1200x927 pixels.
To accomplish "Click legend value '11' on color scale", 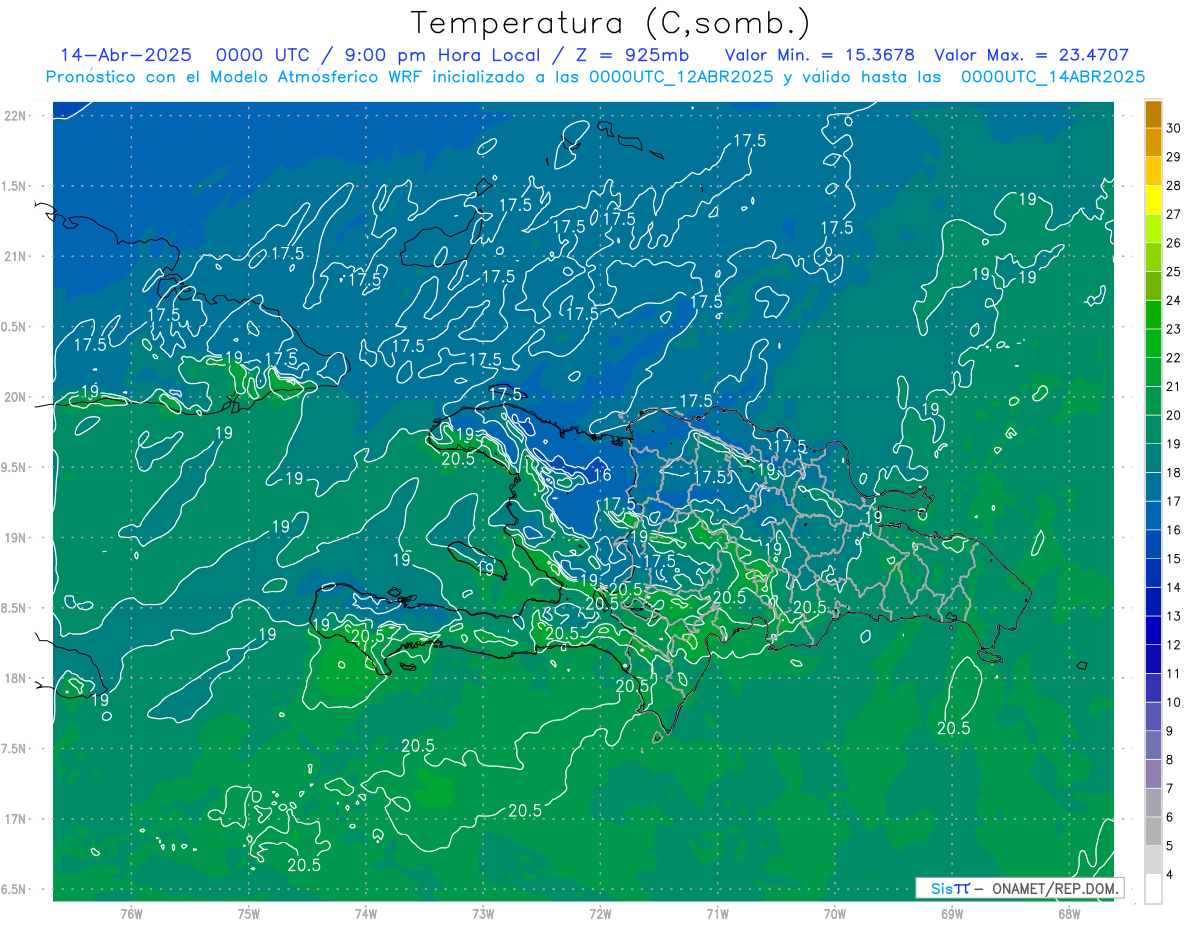I will (1174, 674).
